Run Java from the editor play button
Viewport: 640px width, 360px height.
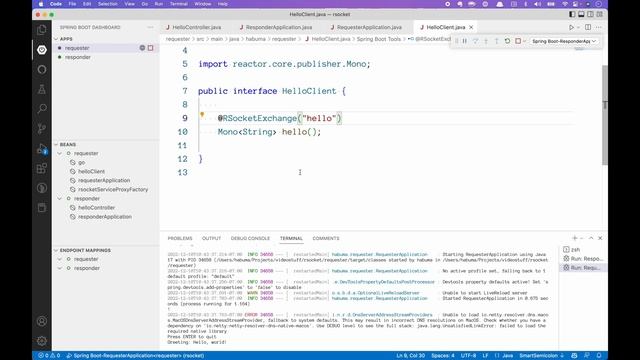571,27
